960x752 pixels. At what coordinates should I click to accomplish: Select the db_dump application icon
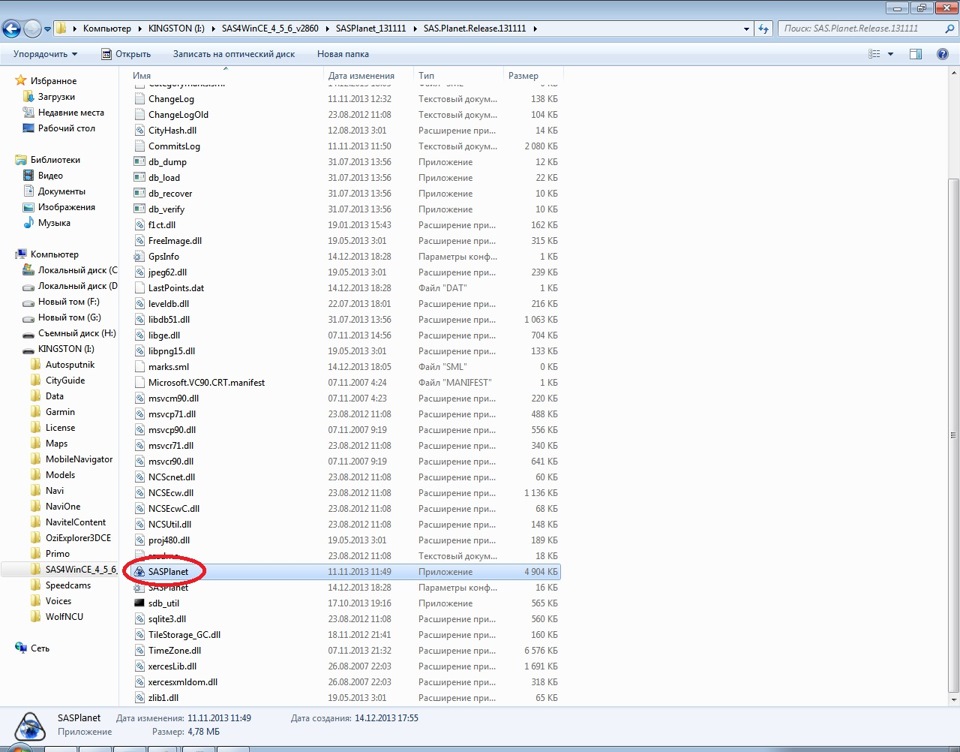coord(140,162)
